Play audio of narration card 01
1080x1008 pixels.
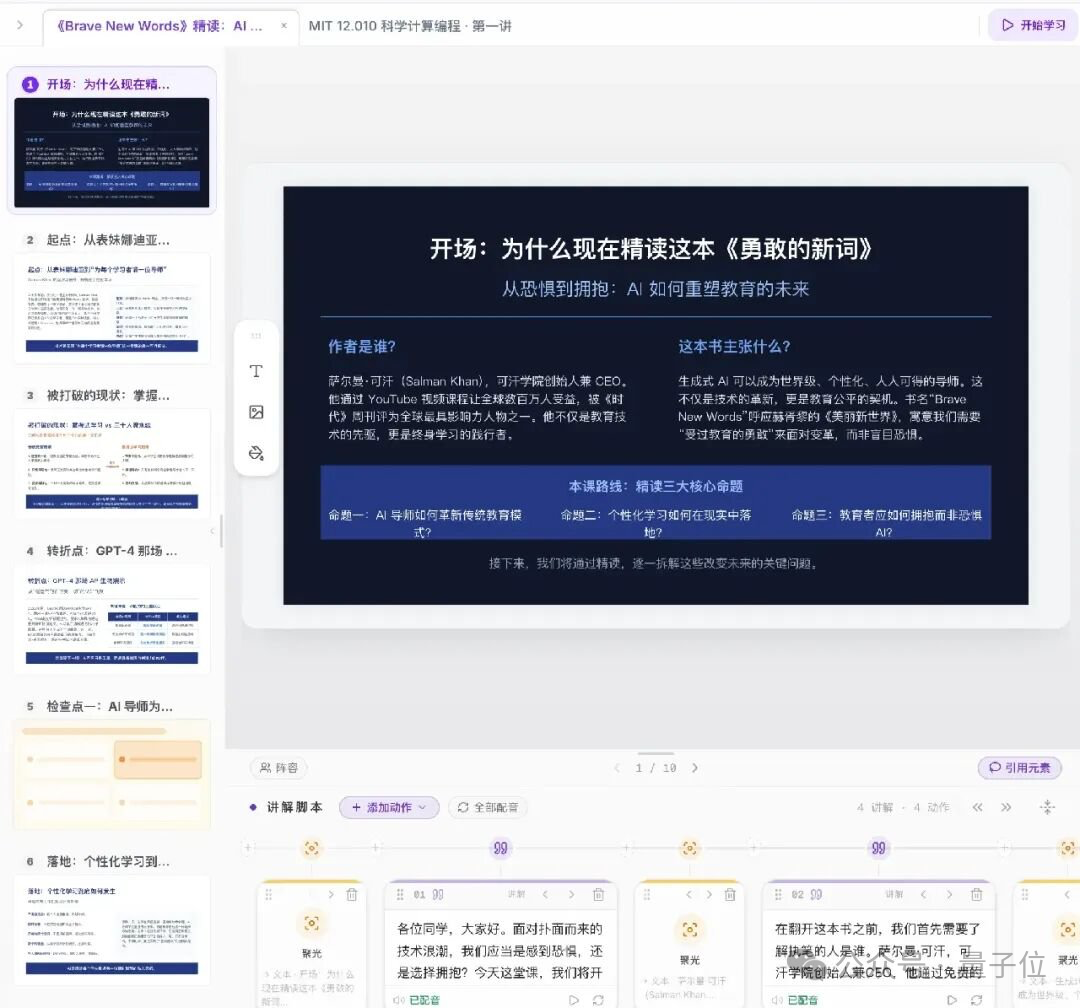click(x=574, y=1000)
